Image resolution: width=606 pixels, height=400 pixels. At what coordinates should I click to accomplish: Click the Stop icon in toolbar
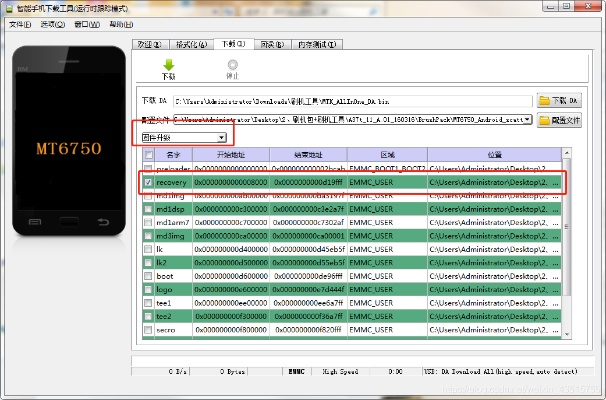click(232, 65)
